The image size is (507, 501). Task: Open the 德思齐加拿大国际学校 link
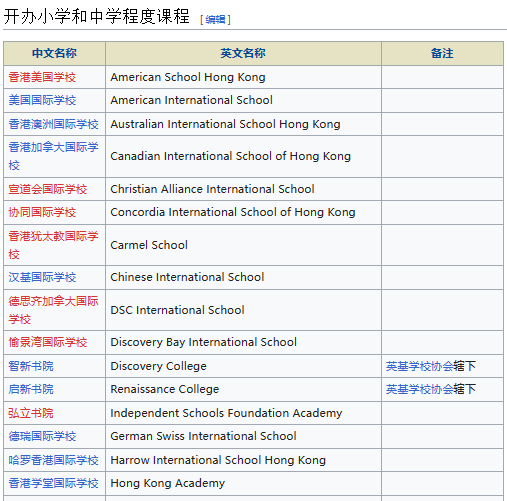pos(53,310)
